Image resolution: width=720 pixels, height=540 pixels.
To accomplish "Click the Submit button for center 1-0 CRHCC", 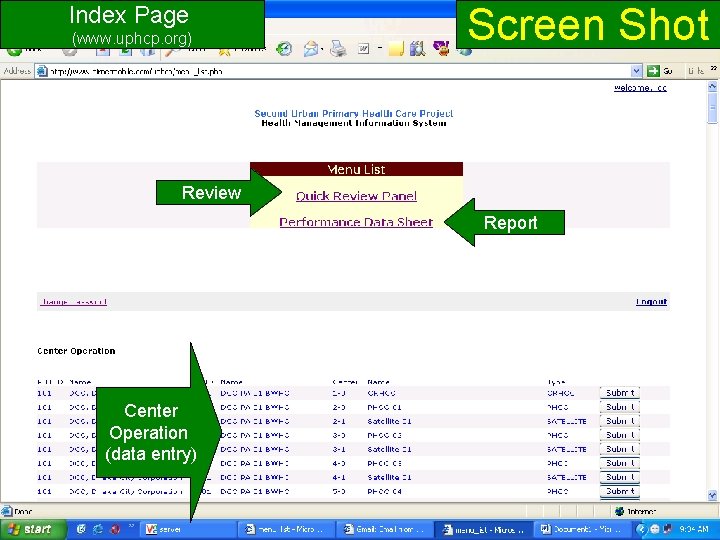I will (619, 393).
